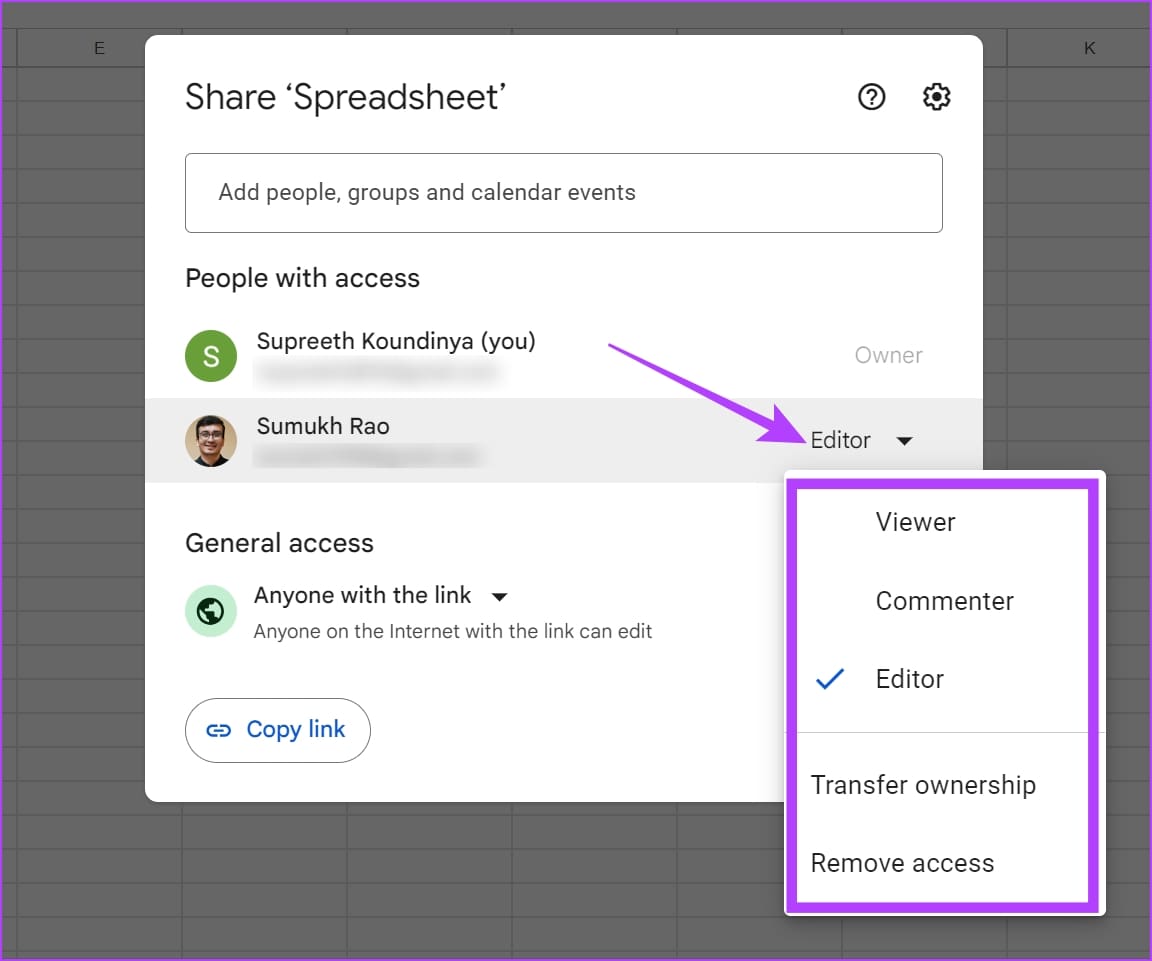Click the Copy link button
Image resolution: width=1152 pixels, height=961 pixels.
click(x=278, y=730)
